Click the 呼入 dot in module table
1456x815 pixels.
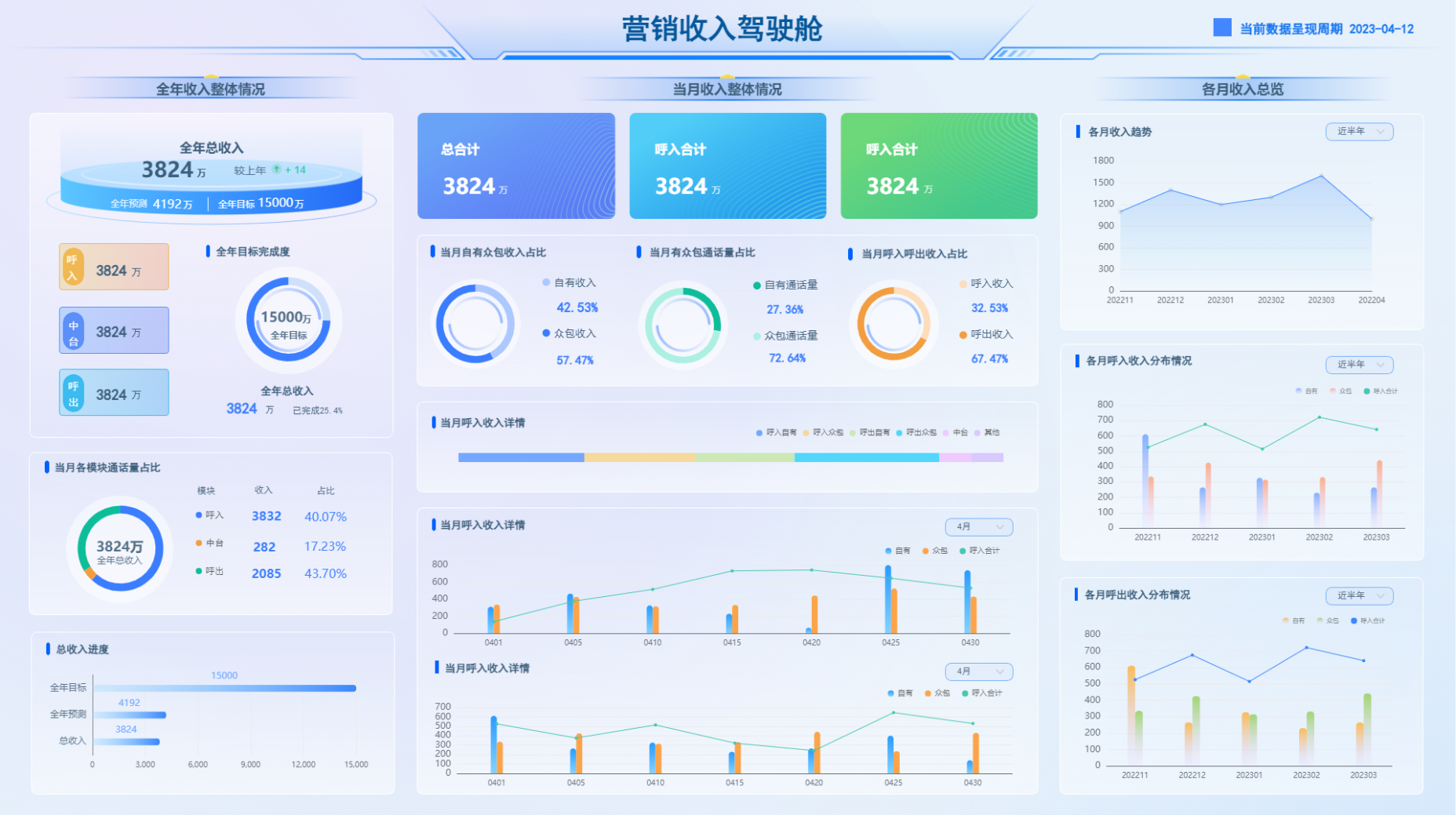point(198,515)
